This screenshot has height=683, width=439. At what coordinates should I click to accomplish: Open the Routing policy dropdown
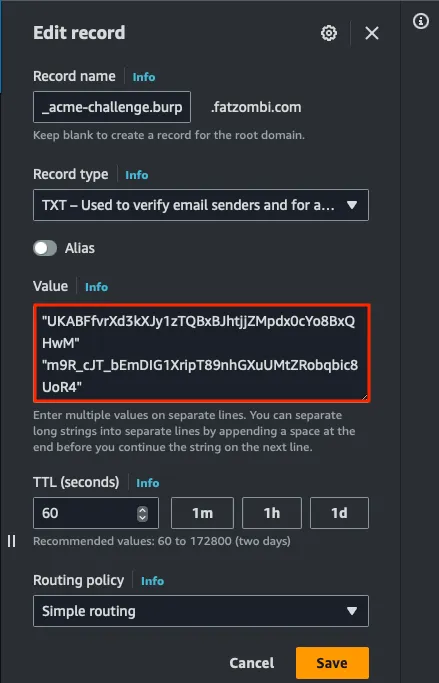click(x=201, y=611)
